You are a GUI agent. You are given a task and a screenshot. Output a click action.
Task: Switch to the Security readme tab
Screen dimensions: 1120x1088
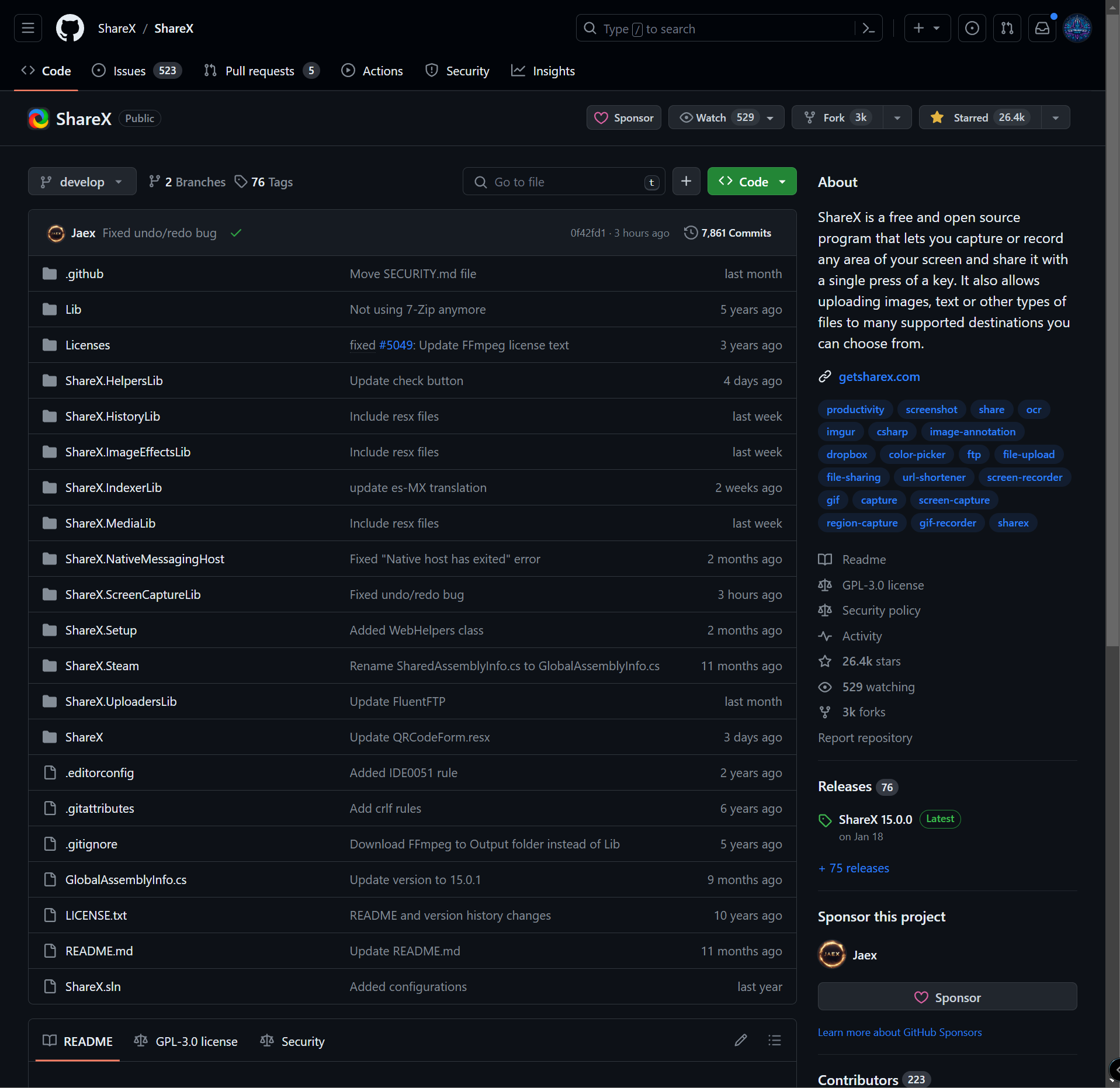[x=292, y=1041]
